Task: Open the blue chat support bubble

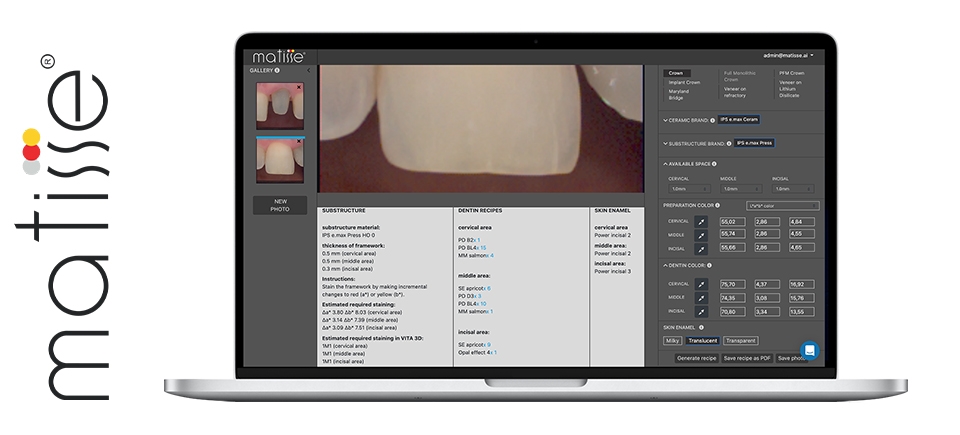Action: pos(809,350)
